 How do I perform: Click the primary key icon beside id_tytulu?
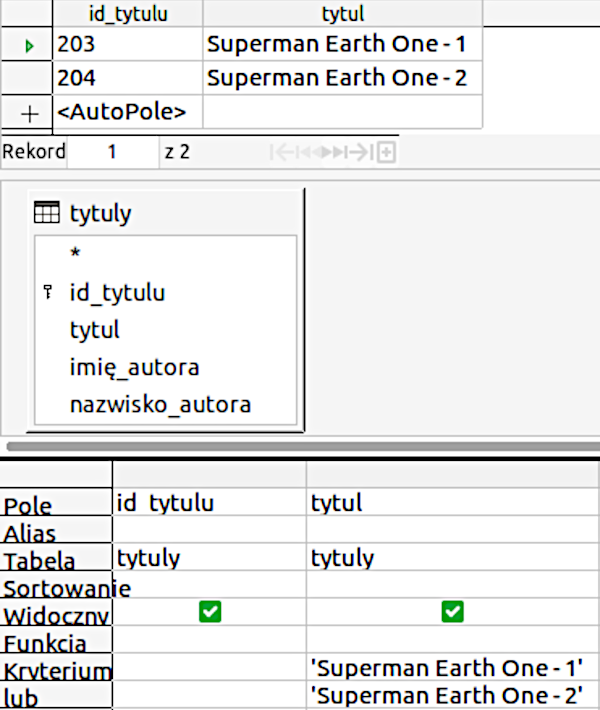click(47, 292)
